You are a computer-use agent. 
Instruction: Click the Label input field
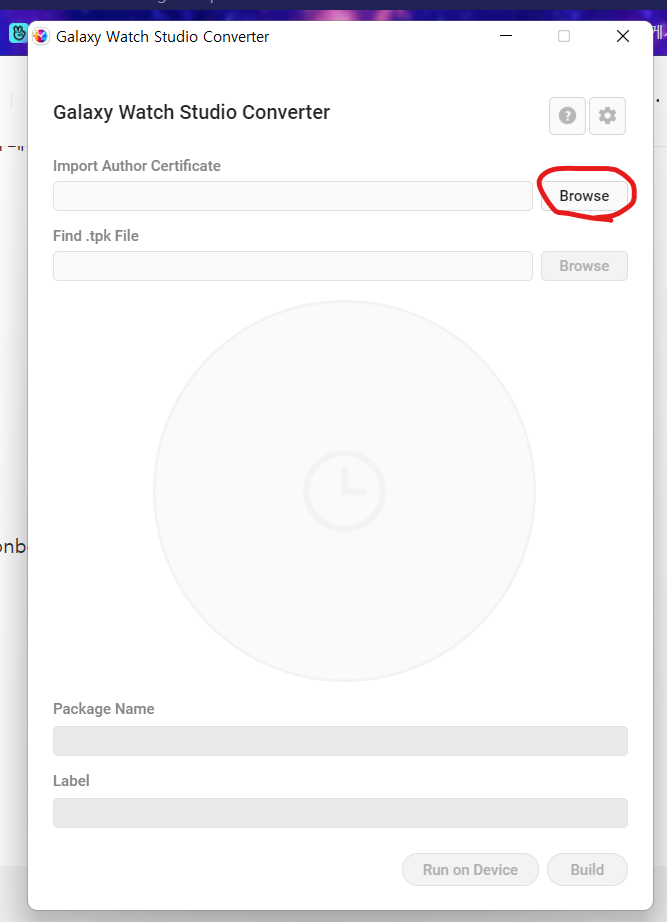click(x=340, y=813)
